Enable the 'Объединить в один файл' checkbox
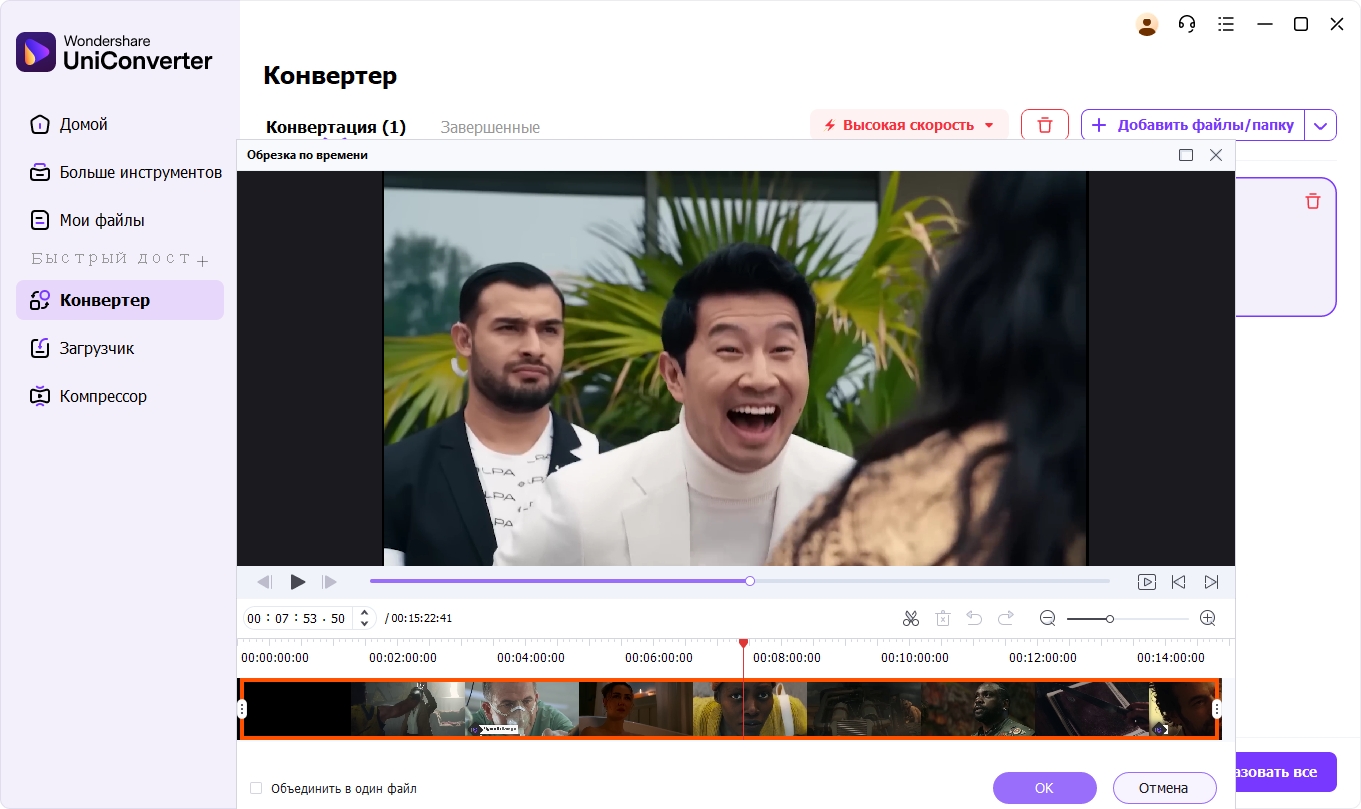Viewport: 1361px width, 809px height. 256,788
